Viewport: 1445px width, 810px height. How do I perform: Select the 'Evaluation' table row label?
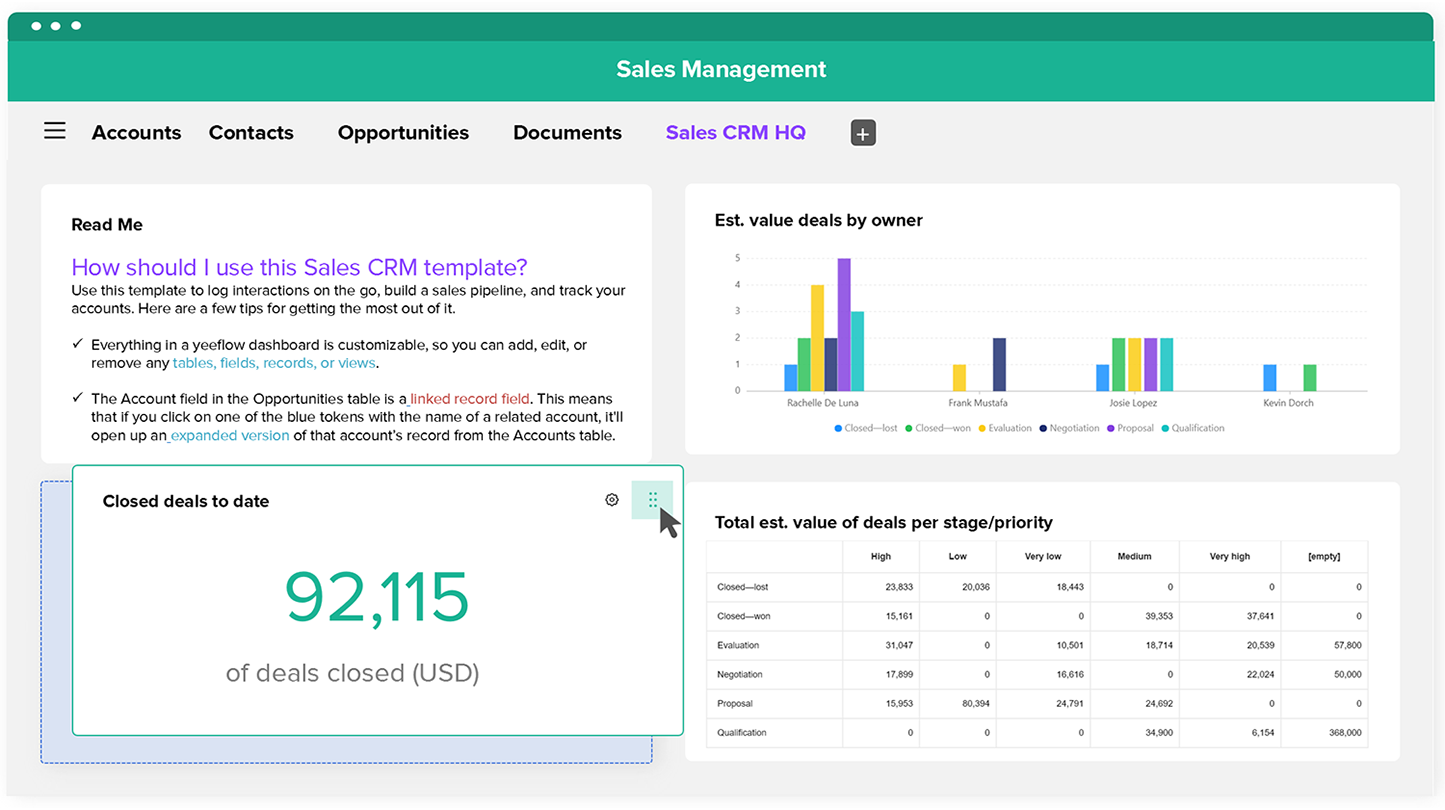(x=738, y=645)
